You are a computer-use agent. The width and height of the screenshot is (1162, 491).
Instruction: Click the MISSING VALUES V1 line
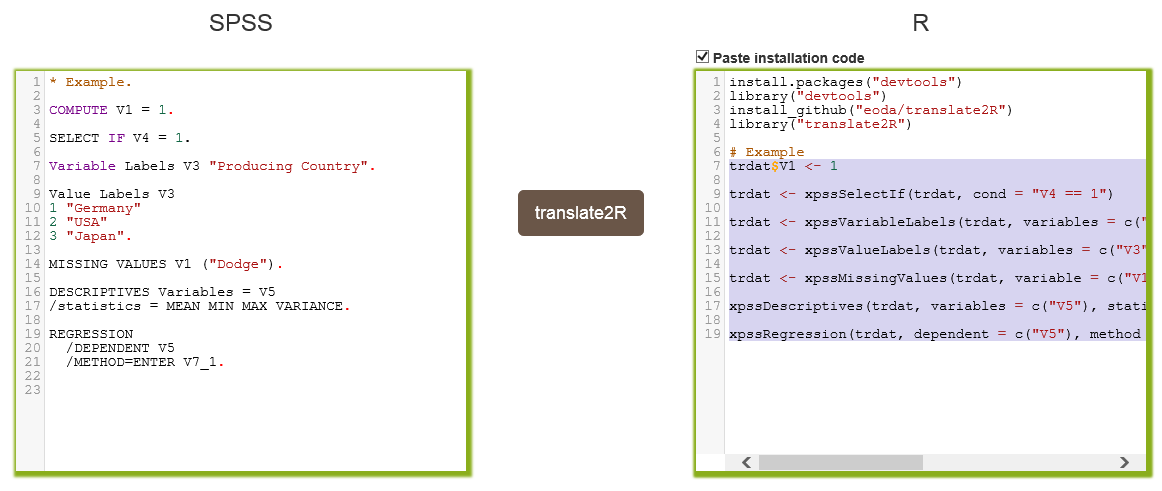coord(166,265)
